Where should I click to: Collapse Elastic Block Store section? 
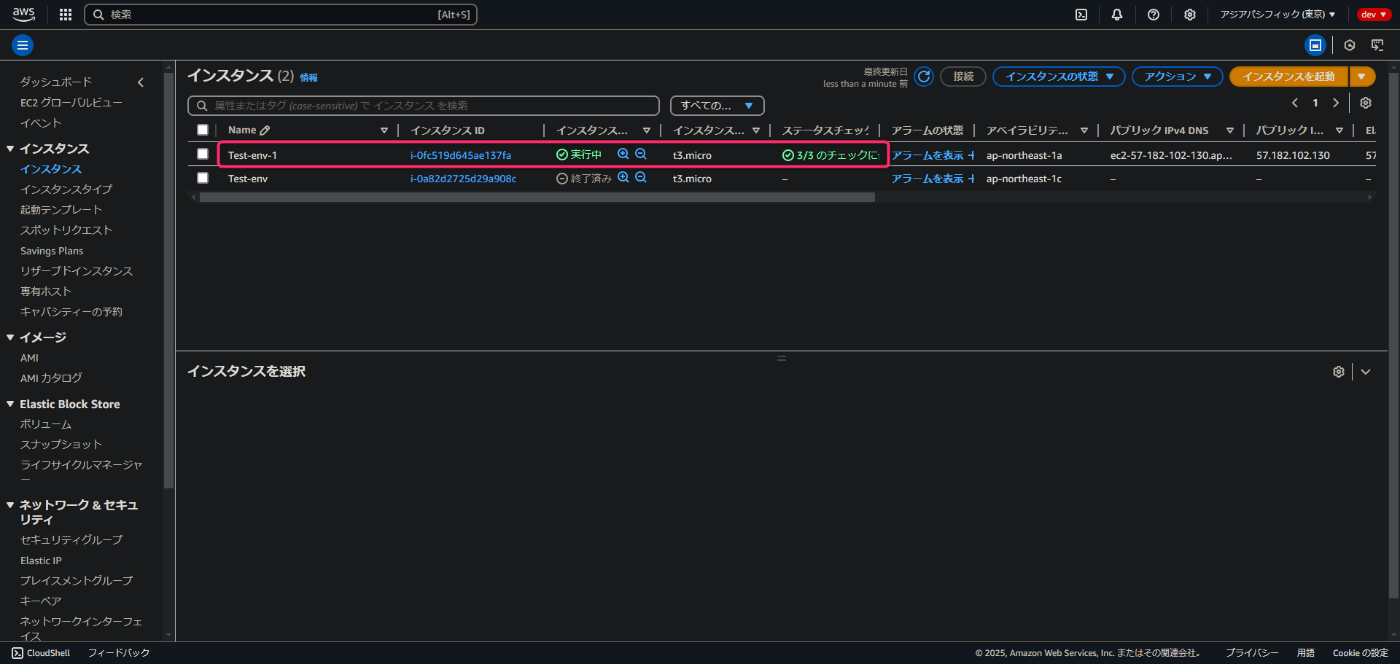point(10,404)
